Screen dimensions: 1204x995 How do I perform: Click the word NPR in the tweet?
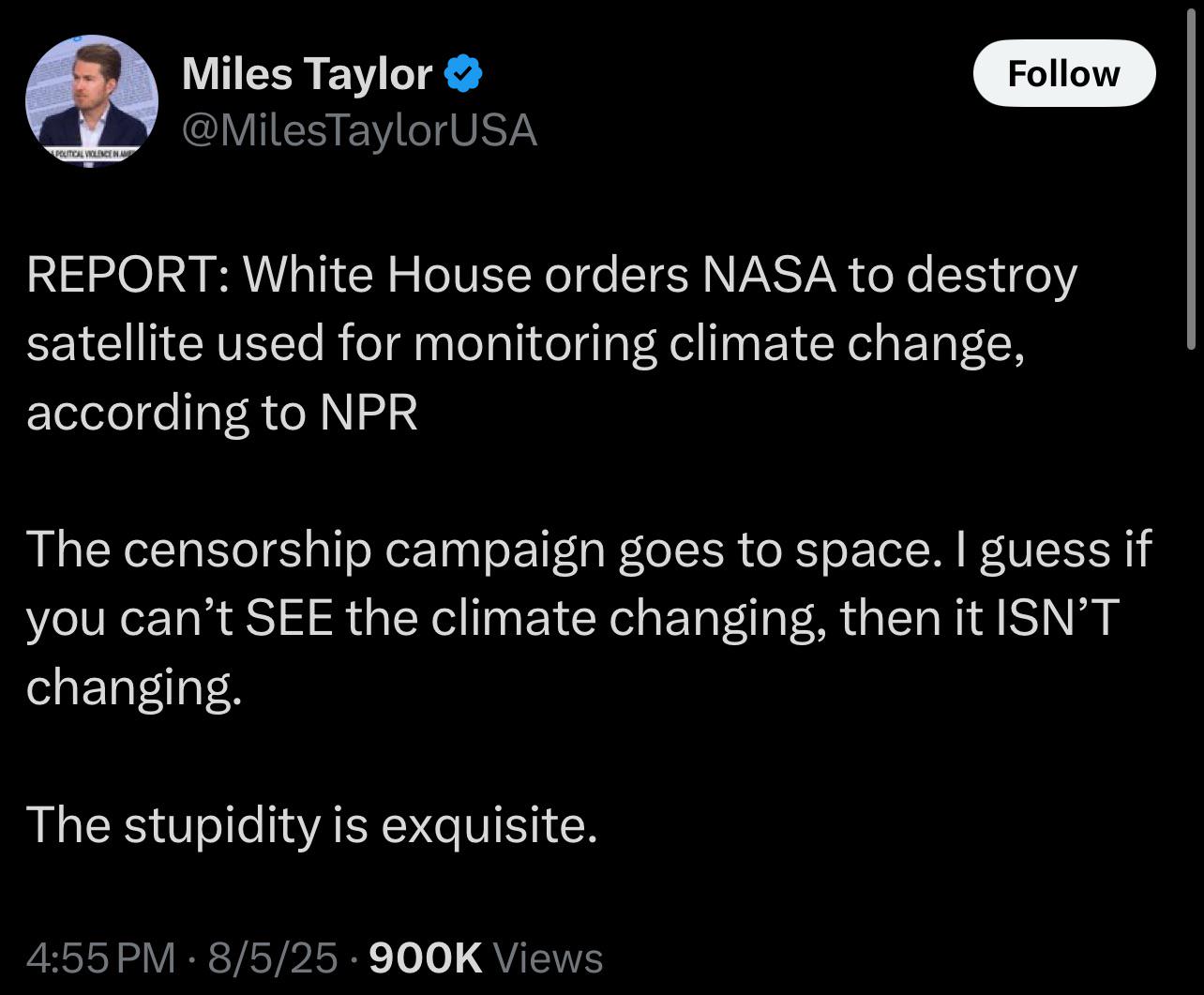point(369,413)
